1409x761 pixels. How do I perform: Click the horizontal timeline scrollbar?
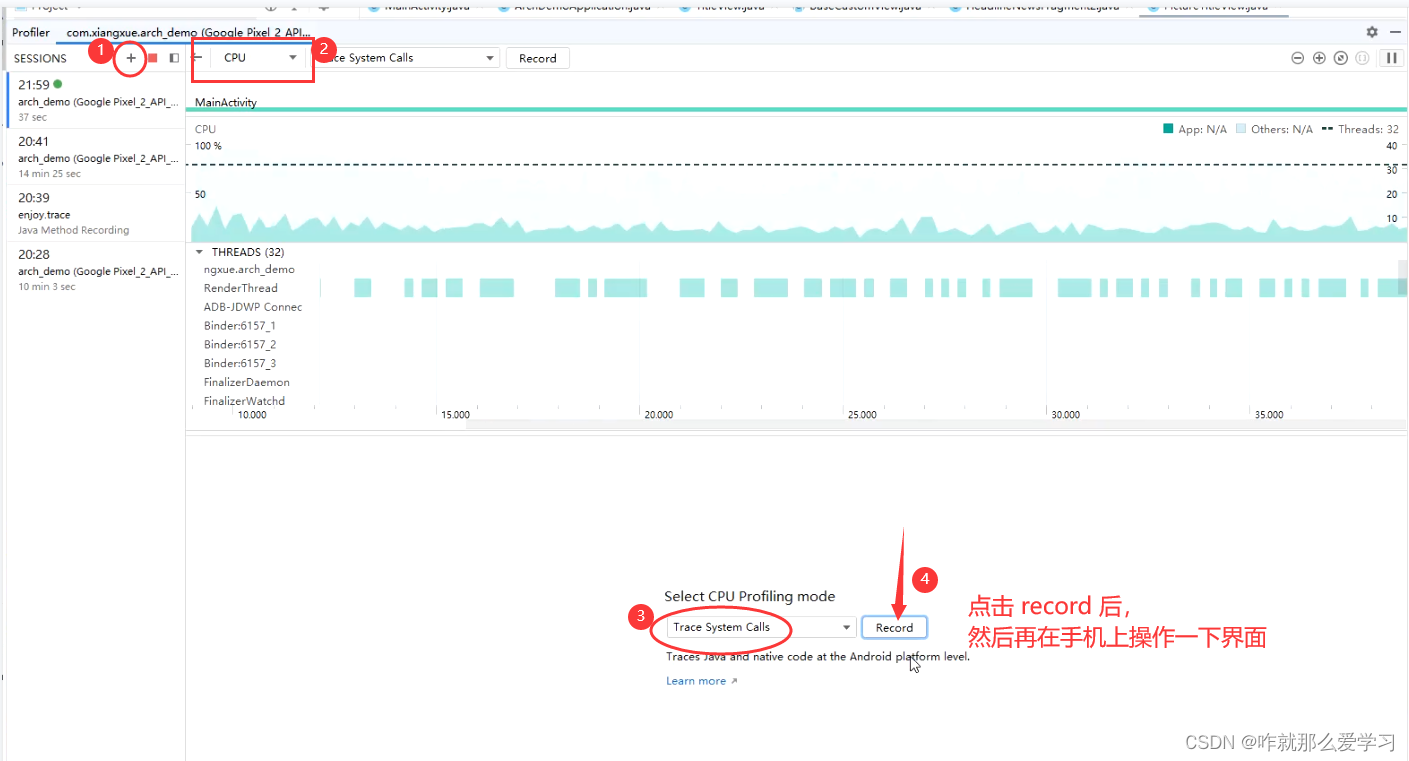click(936, 425)
